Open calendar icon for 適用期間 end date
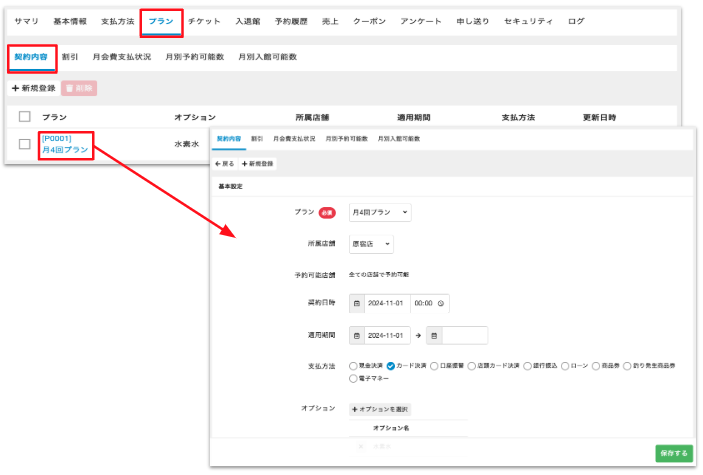Image resolution: width=703 pixels, height=475 pixels. (435, 335)
